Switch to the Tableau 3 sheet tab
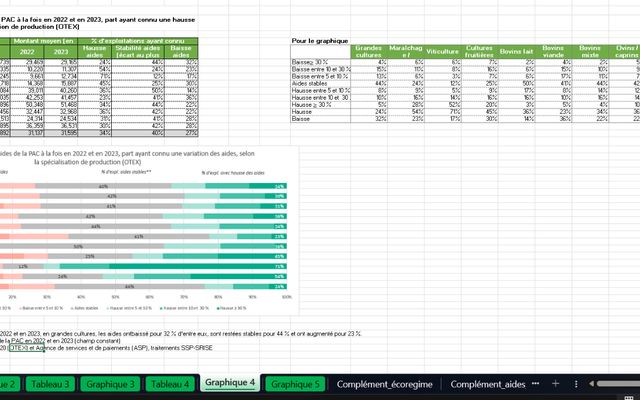The image size is (640, 400). click(x=49, y=384)
